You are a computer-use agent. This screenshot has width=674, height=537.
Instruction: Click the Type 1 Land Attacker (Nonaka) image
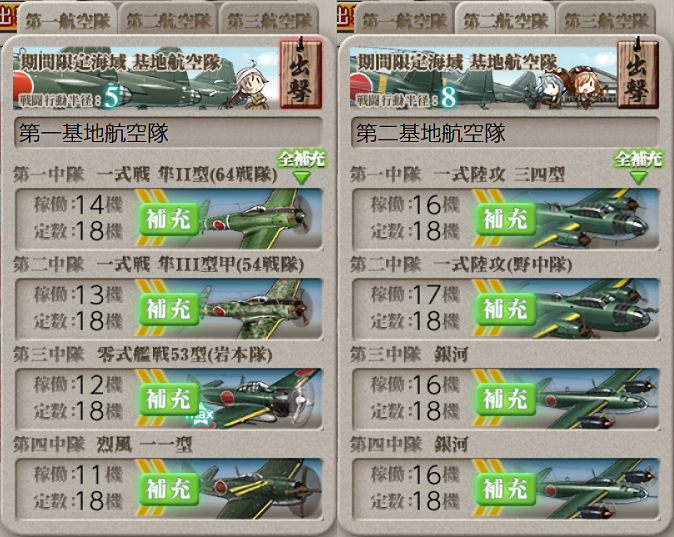(595, 309)
